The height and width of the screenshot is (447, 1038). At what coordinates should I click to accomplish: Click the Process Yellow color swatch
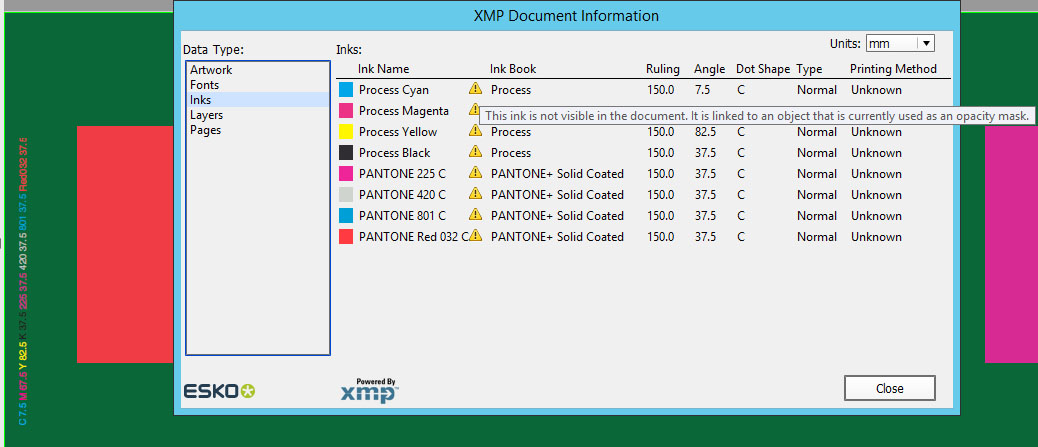(x=346, y=132)
